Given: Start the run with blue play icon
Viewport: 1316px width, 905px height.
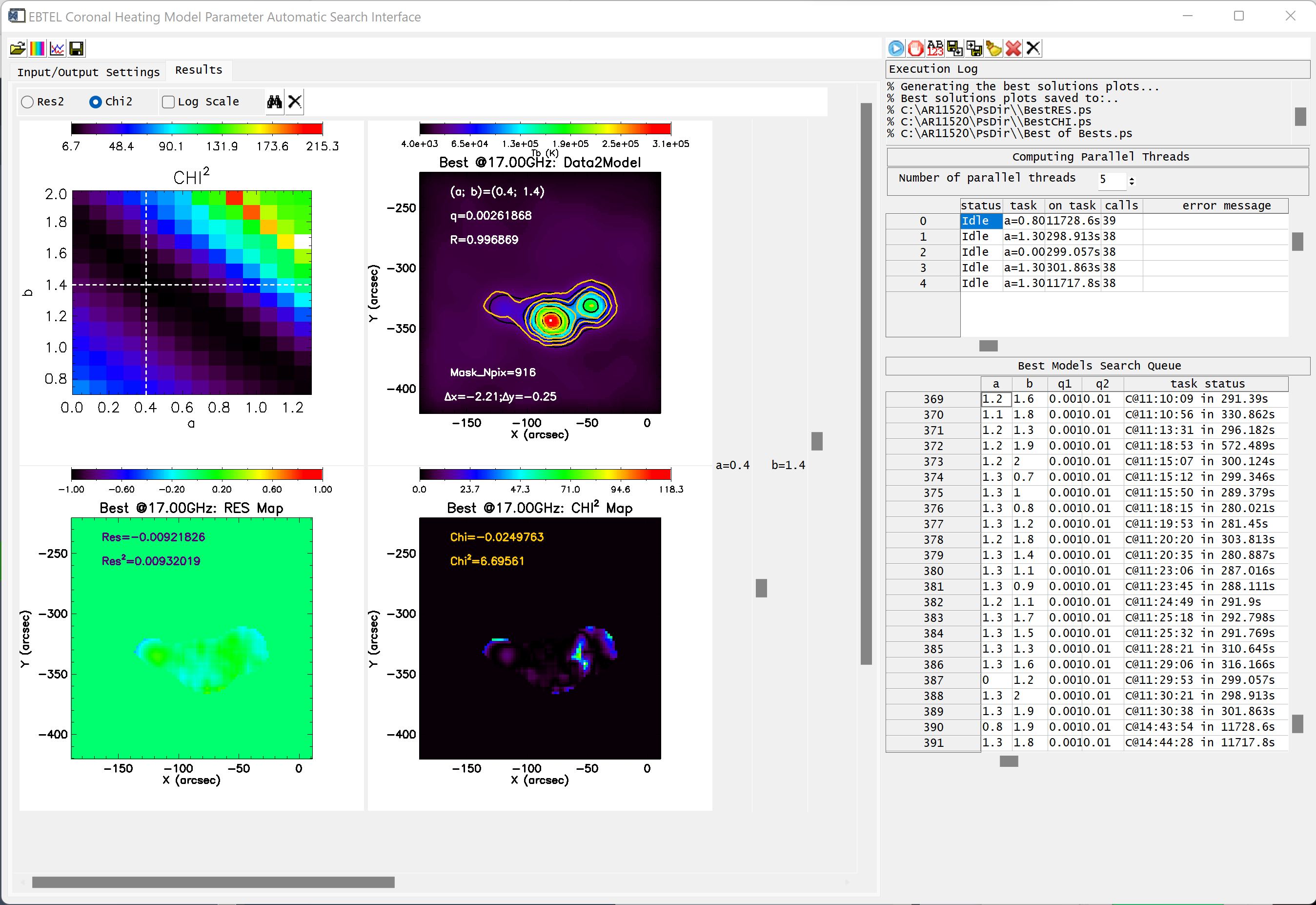Looking at the screenshot, I should (x=896, y=49).
